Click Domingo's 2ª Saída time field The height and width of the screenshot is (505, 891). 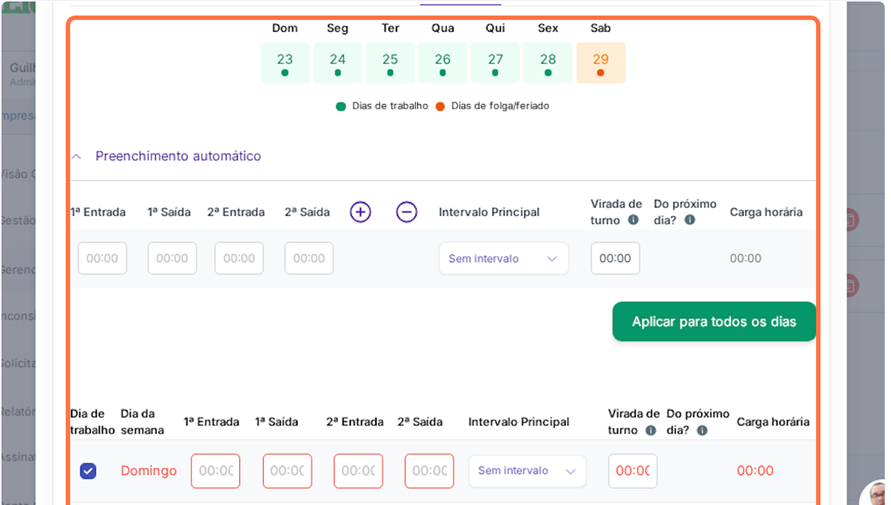(x=430, y=471)
